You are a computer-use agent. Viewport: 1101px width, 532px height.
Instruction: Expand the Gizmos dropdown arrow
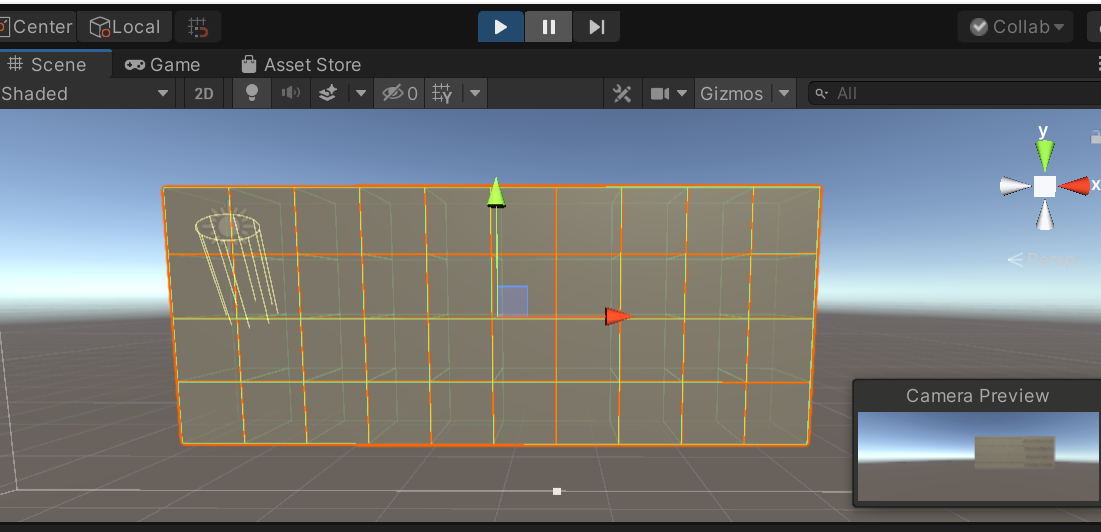point(784,93)
